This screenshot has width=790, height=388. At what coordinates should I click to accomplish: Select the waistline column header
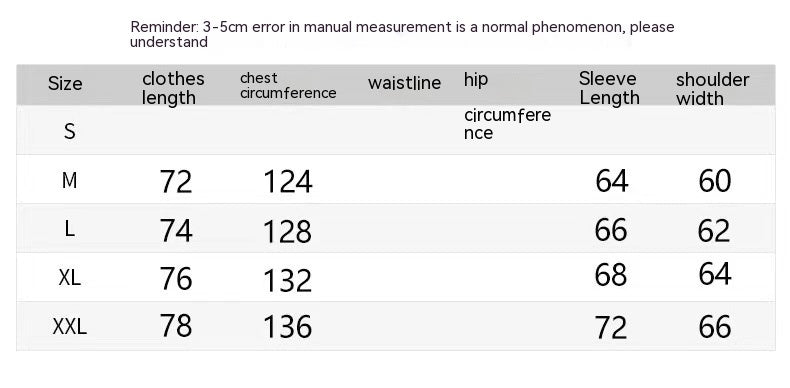coord(405,83)
